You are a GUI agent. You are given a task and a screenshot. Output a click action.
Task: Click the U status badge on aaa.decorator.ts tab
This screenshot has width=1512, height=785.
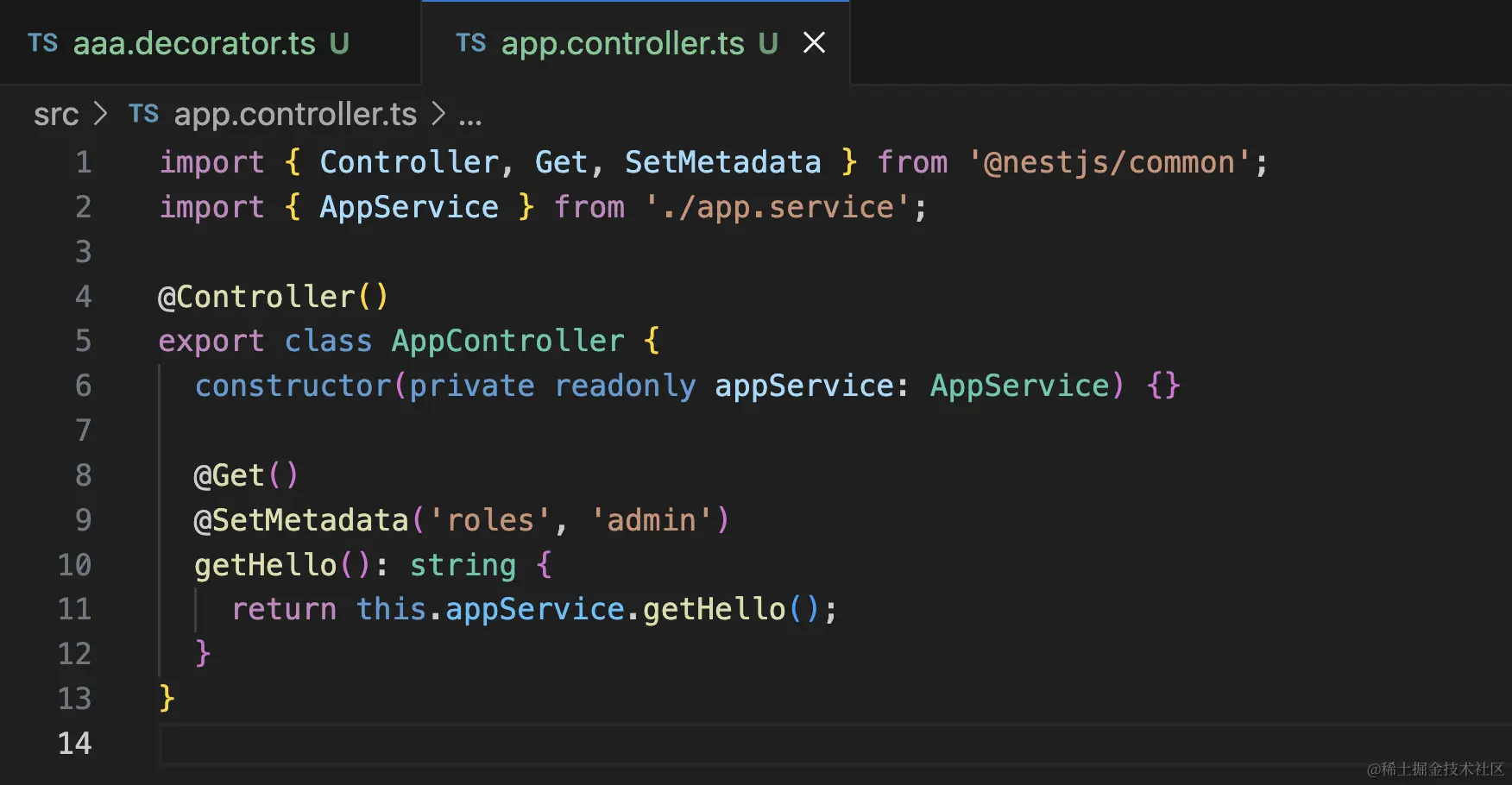339,43
